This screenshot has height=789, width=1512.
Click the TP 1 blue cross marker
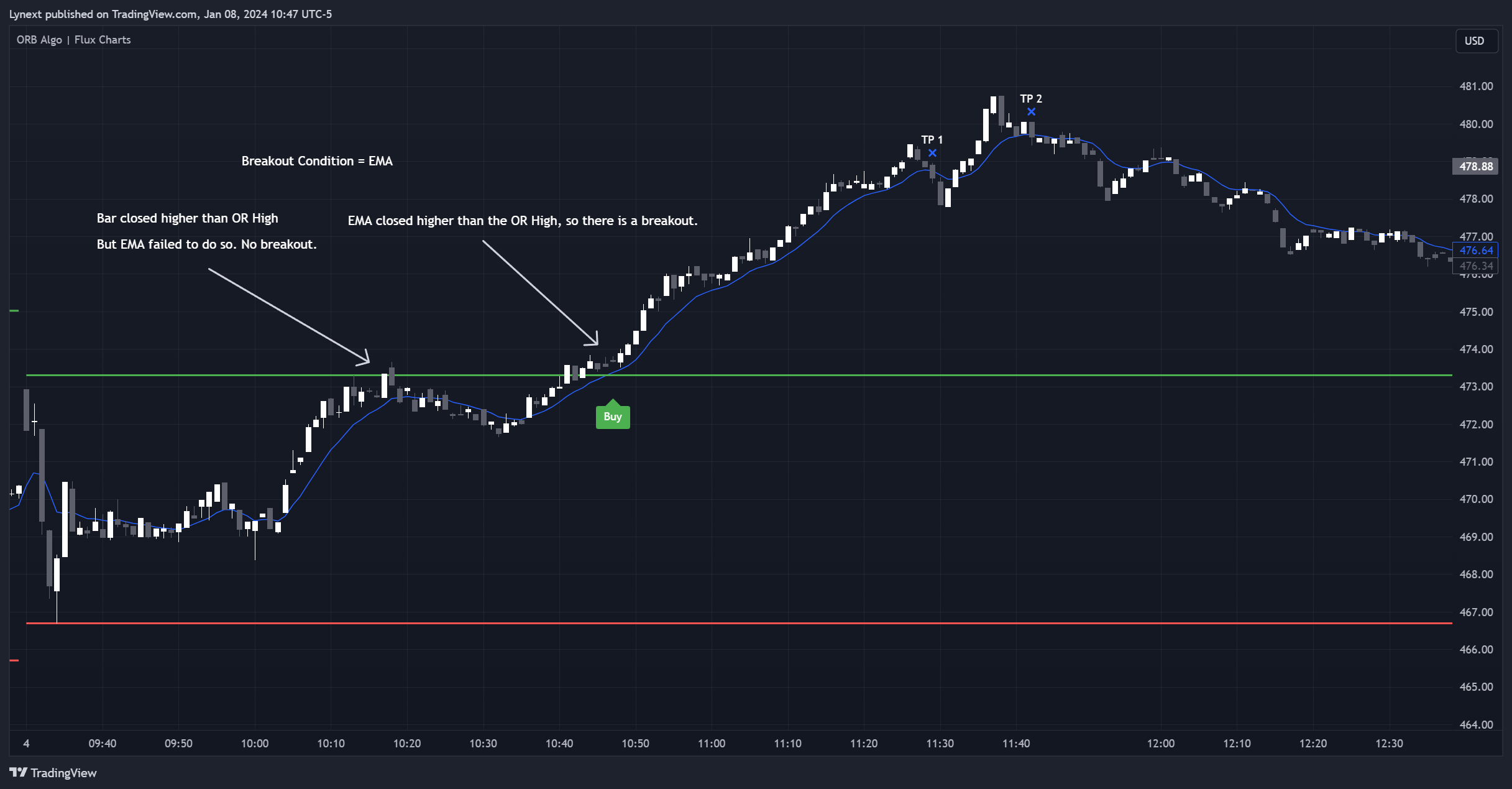[932, 153]
